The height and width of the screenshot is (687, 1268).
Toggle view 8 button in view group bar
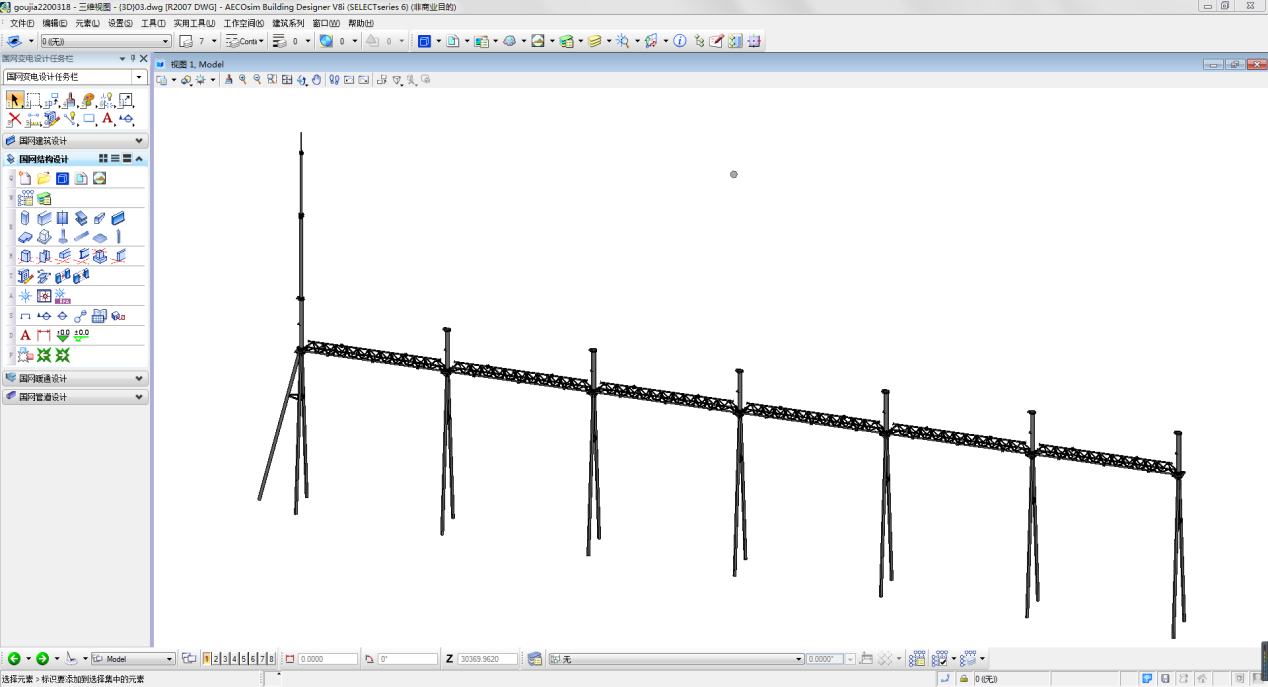(x=271, y=659)
